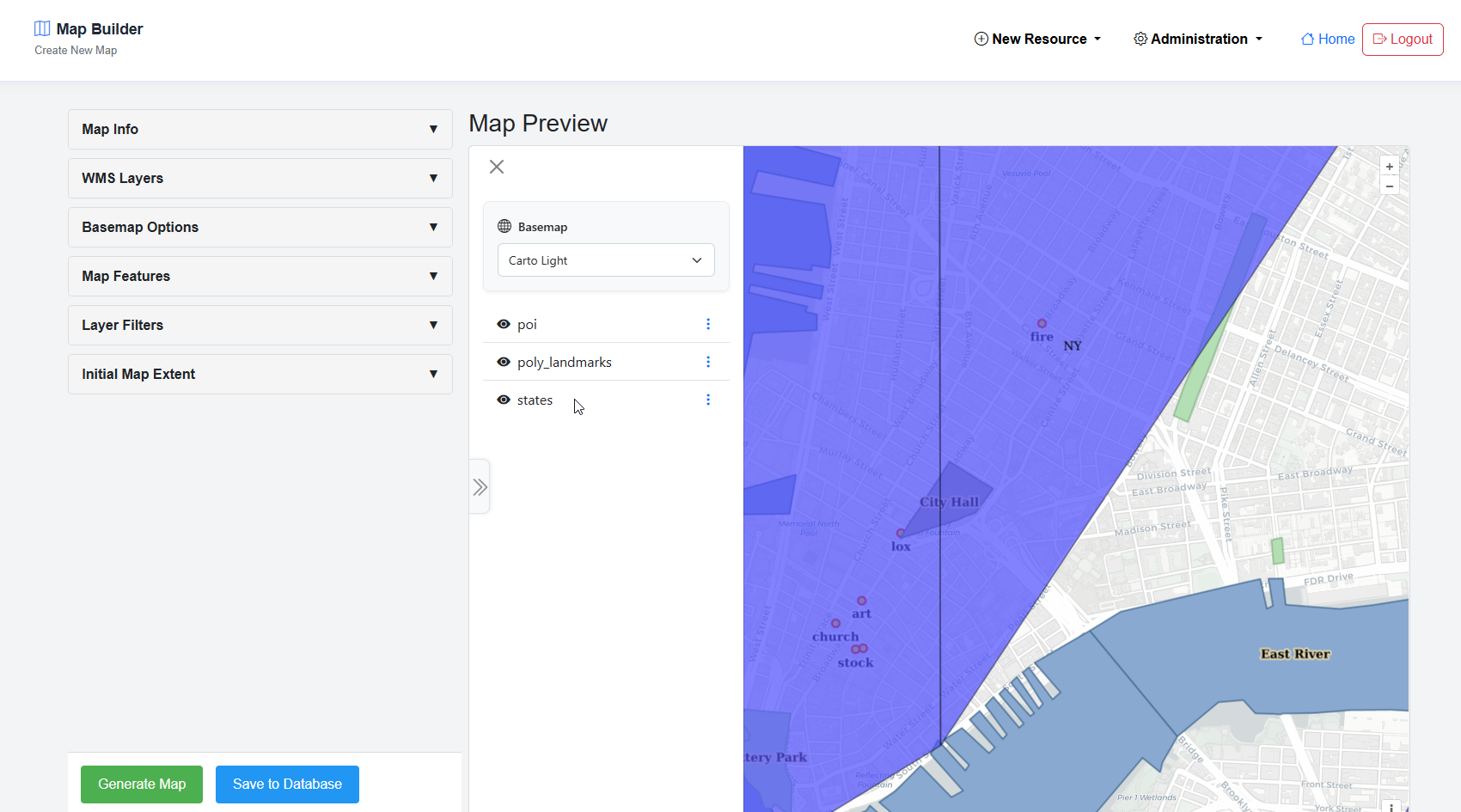Open the Carto Light basemap dropdown
The width and height of the screenshot is (1461, 812).
606,260
